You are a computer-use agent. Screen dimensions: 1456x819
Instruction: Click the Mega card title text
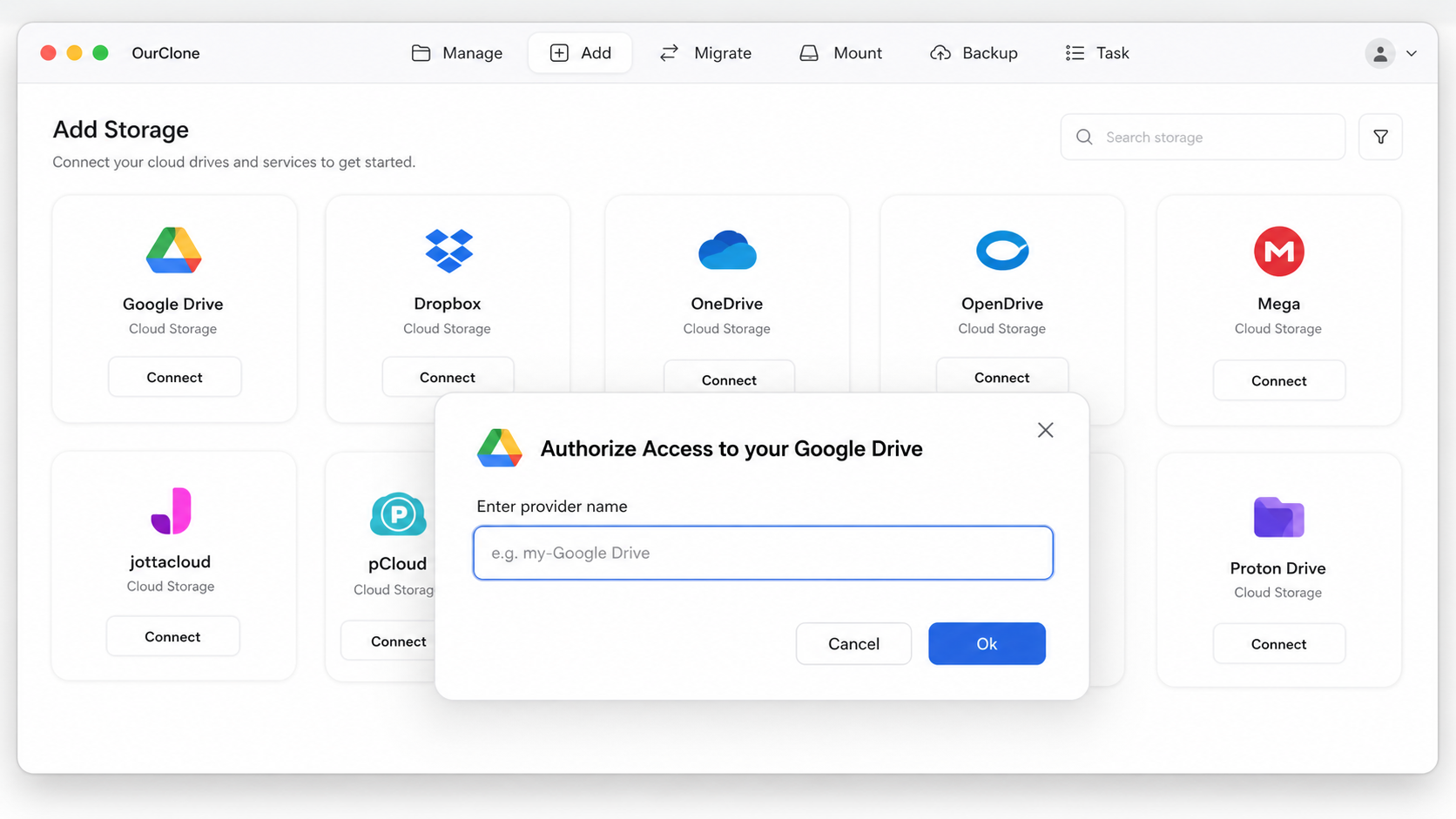coord(1278,304)
